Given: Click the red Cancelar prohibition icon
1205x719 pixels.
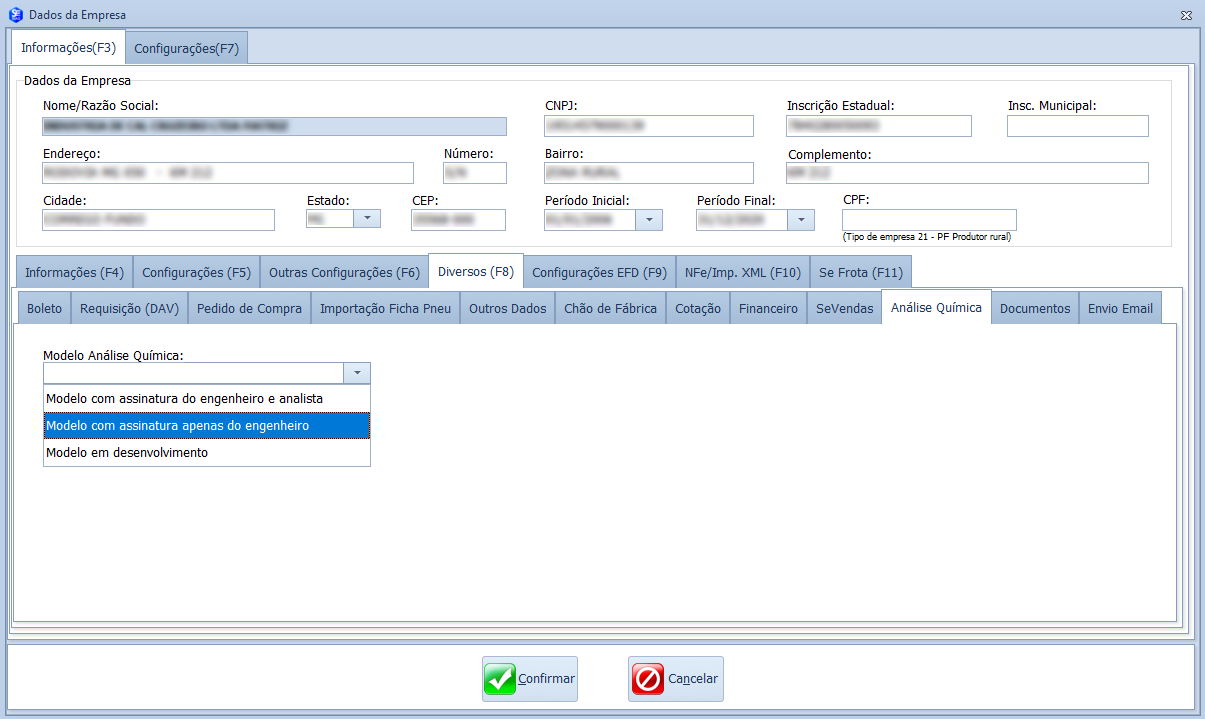Looking at the screenshot, I should 647,679.
